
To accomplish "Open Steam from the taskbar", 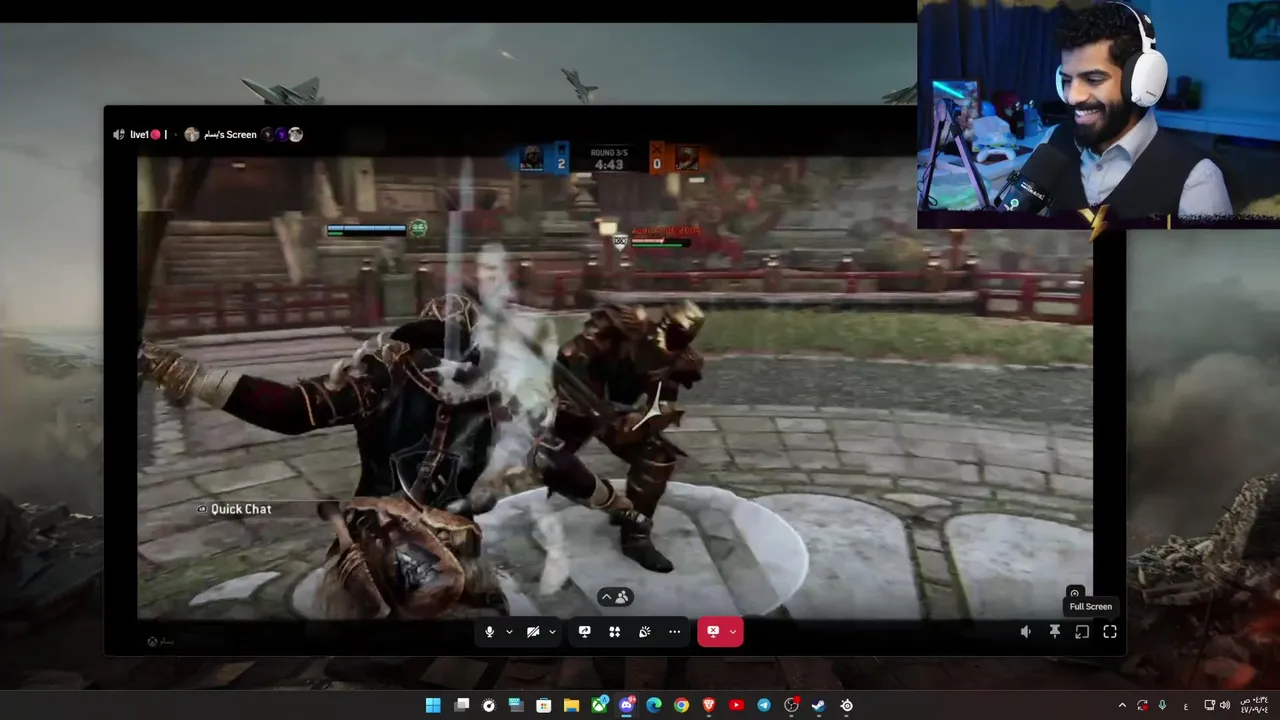I will pyautogui.click(x=818, y=705).
